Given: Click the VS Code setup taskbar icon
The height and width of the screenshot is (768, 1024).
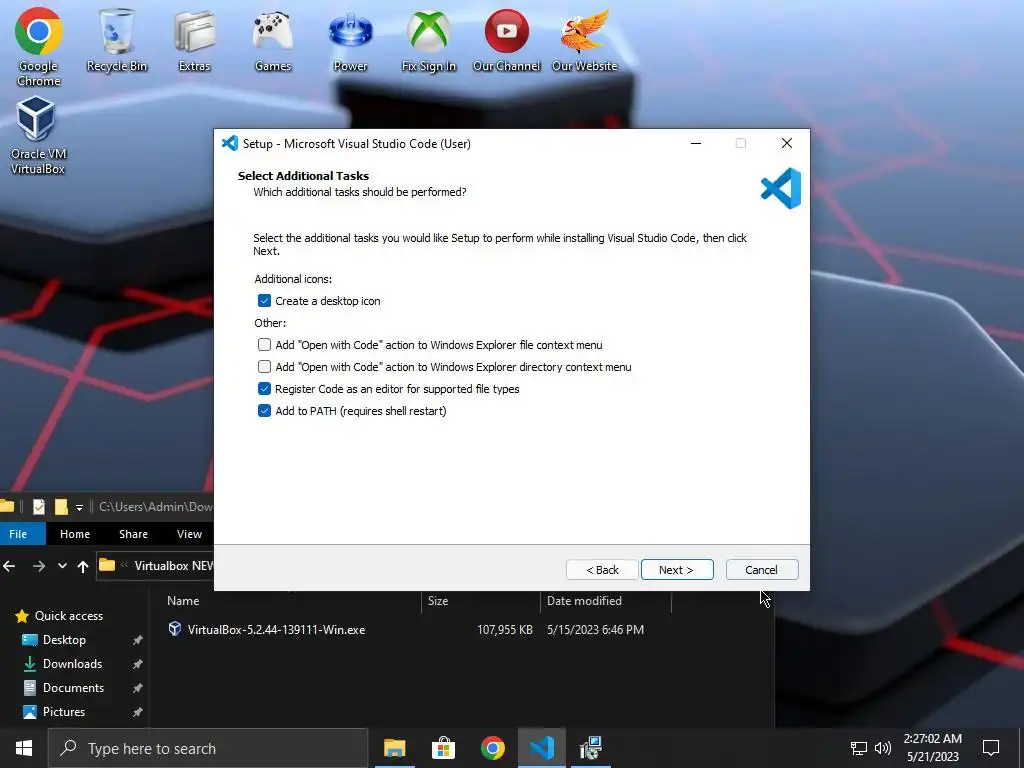Looking at the screenshot, I should pos(541,748).
